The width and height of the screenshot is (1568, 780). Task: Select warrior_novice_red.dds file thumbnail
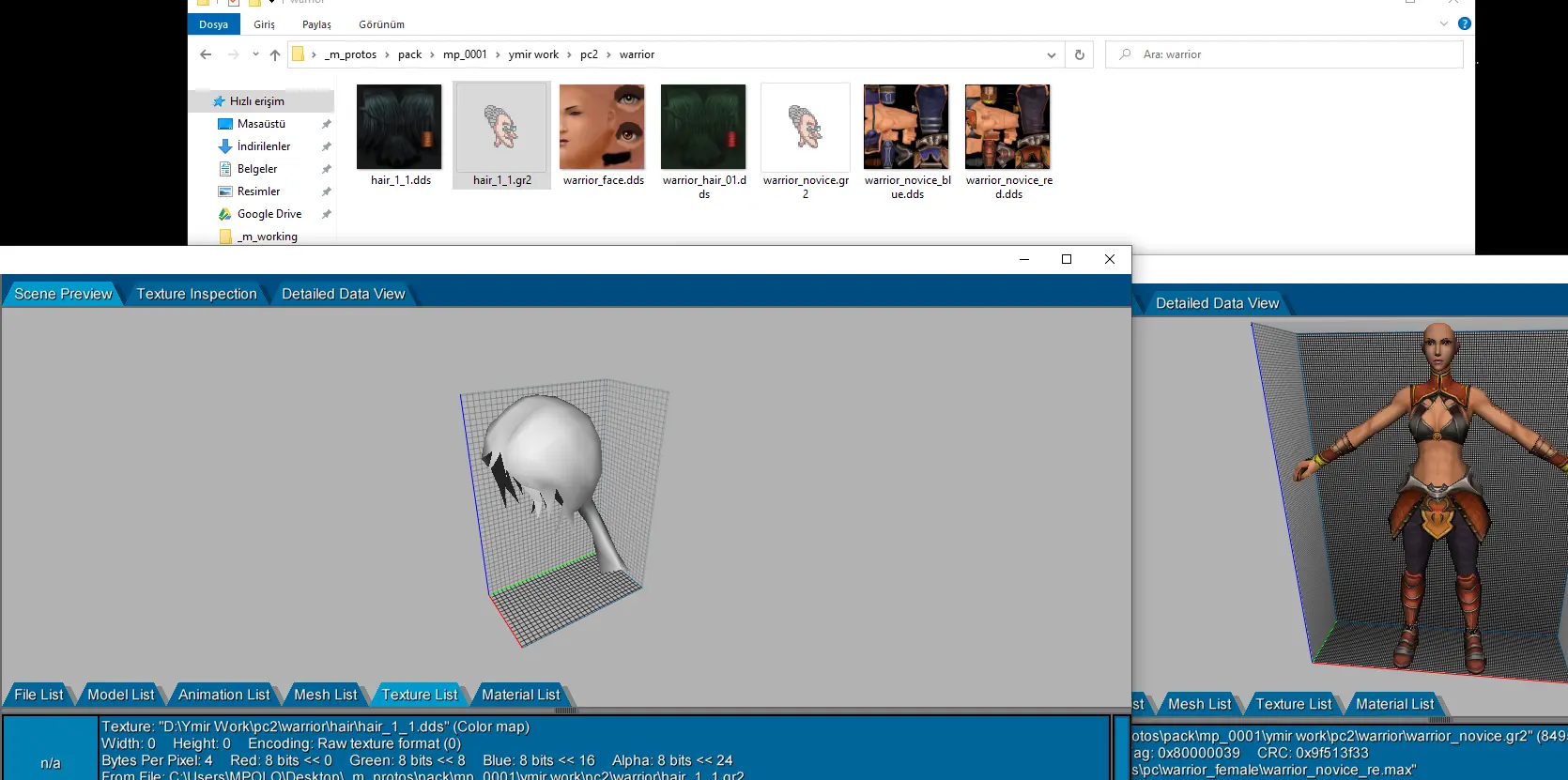coord(1007,127)
